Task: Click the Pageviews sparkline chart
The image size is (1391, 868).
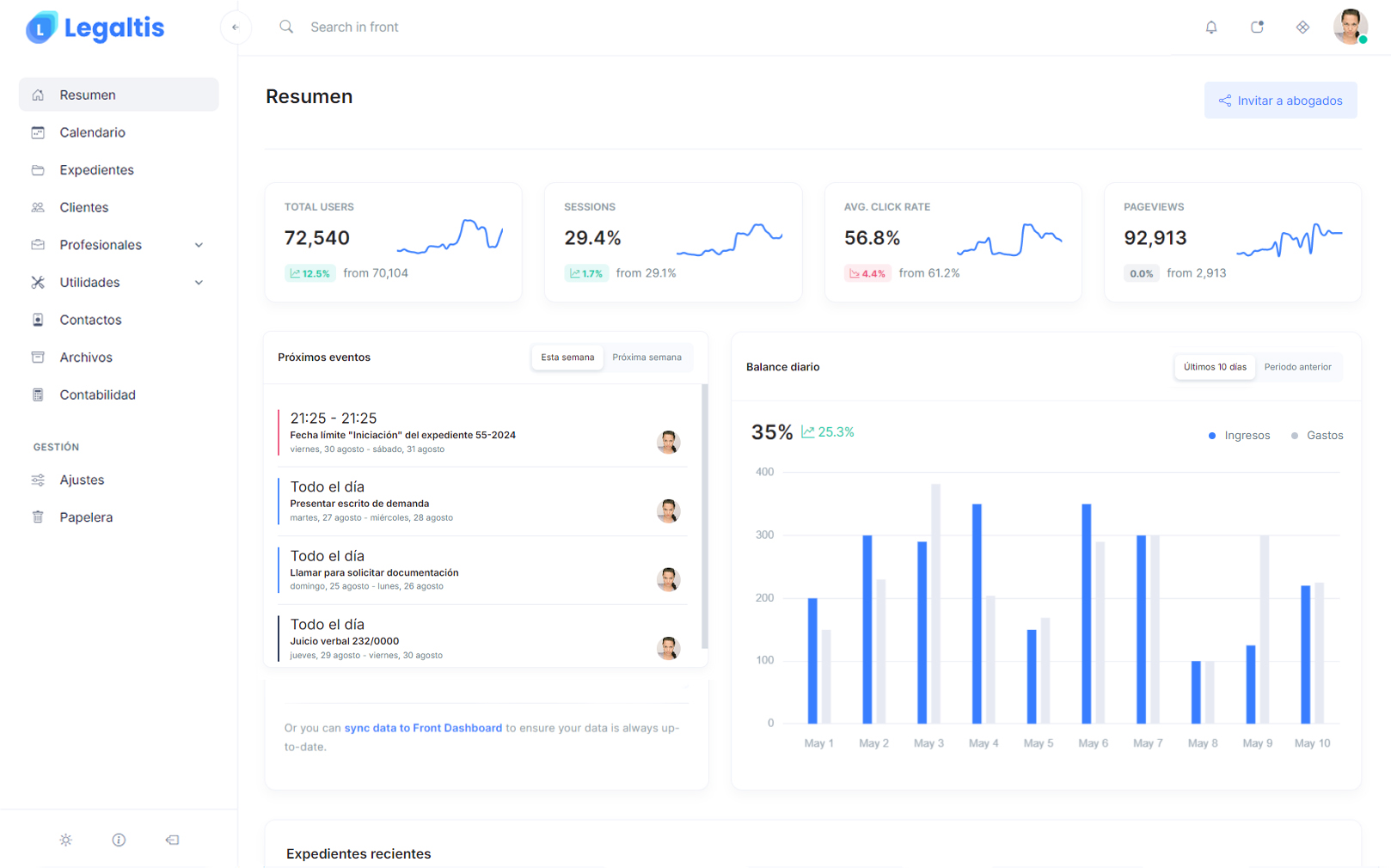Action: (1289, 240)
